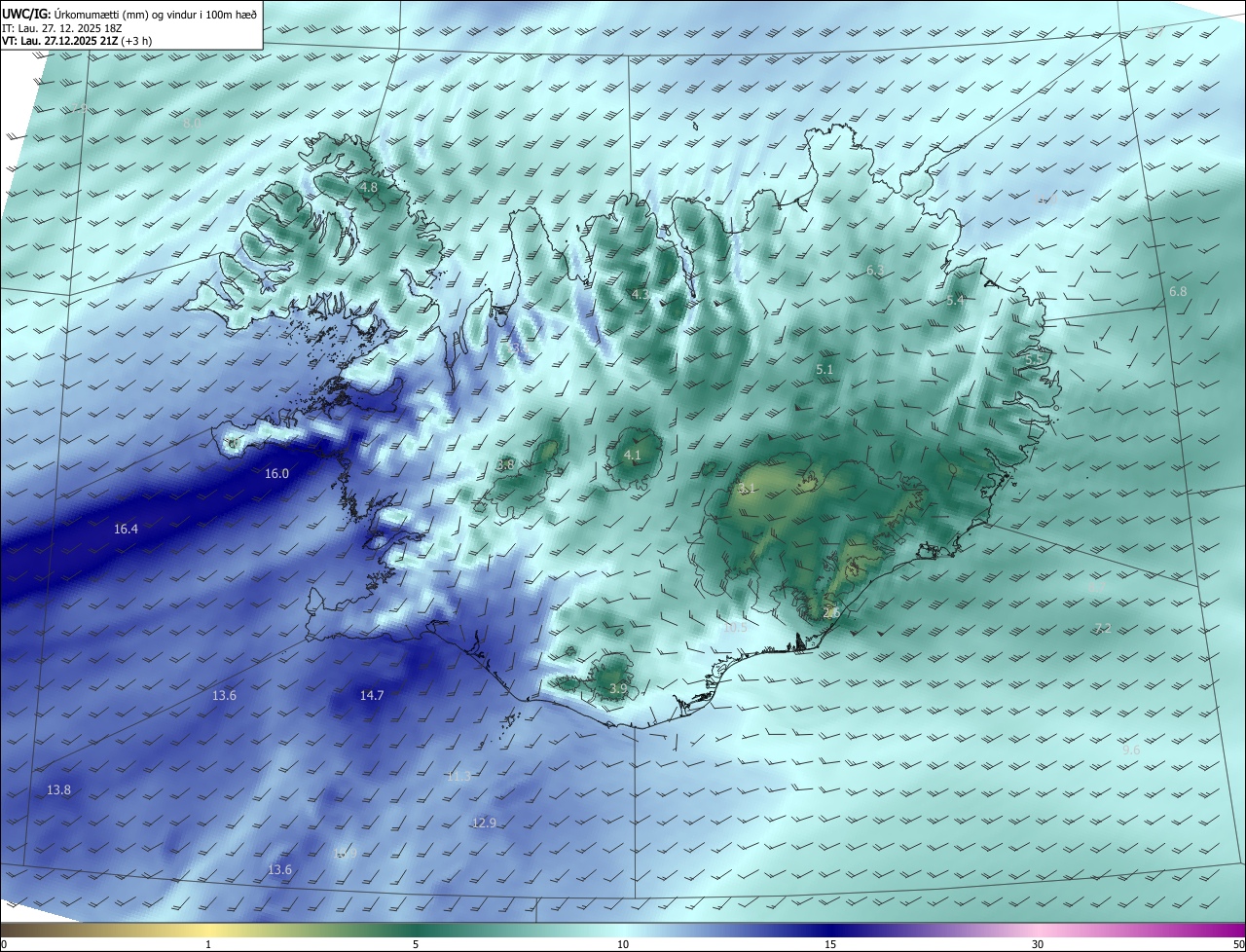Click the 13.8 value over the sea
1246x952 pixels.
58,790
